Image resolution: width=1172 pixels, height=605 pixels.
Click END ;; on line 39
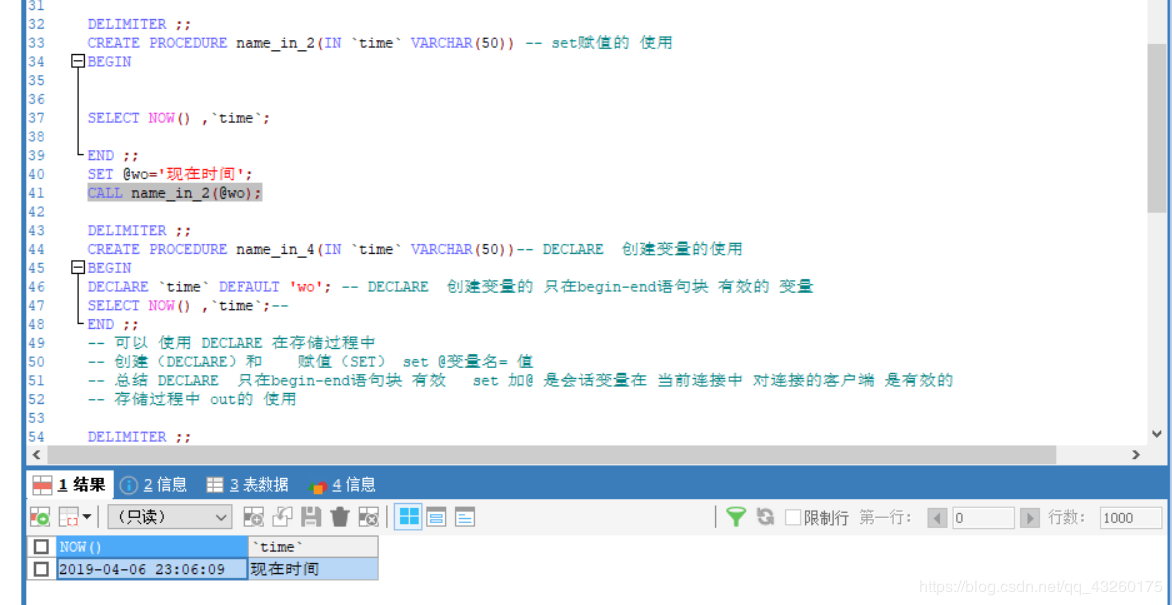113,156
